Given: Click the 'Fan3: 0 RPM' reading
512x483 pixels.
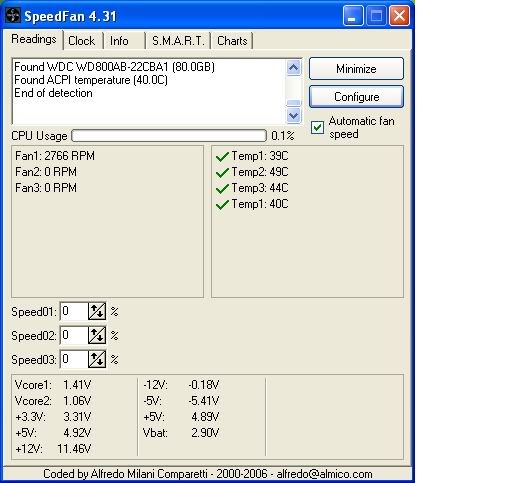Looking at the screenshot, I should 46,188.
